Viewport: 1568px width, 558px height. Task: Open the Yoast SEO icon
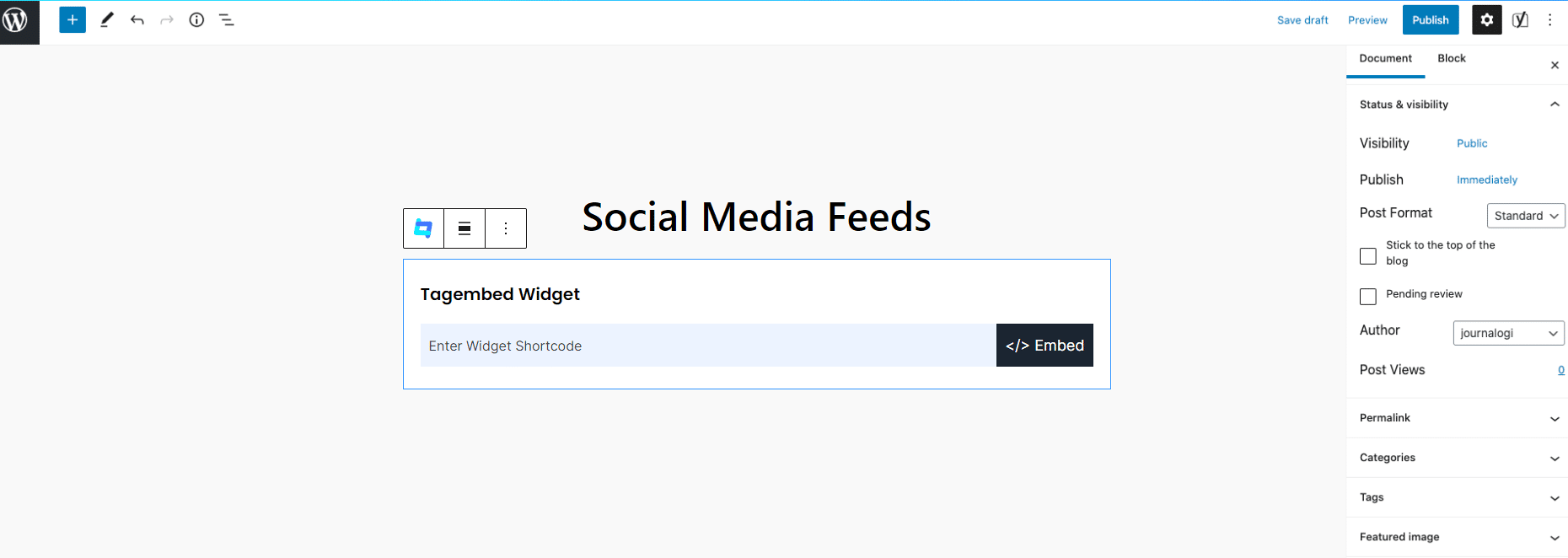[1520, 20]
